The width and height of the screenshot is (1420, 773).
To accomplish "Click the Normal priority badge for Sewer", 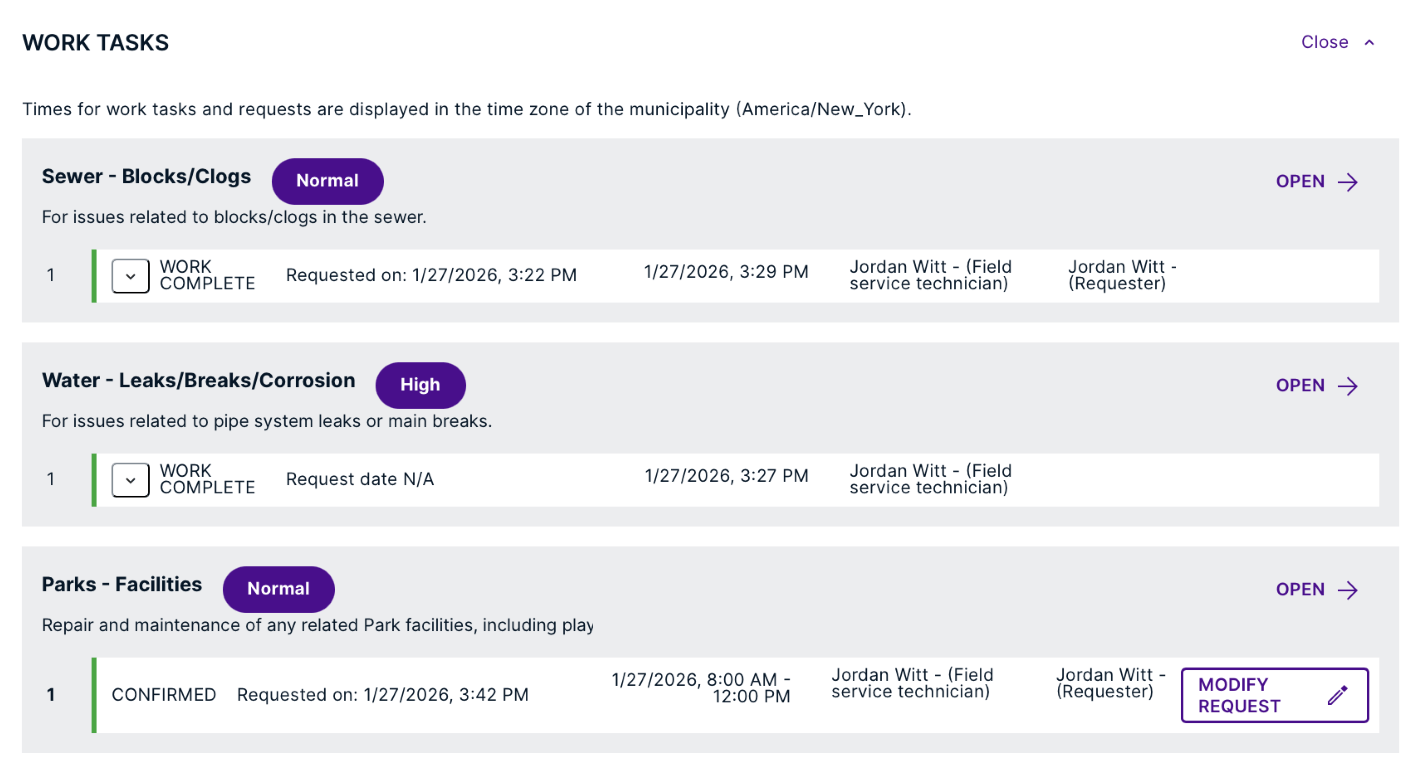I will [327, 181].
